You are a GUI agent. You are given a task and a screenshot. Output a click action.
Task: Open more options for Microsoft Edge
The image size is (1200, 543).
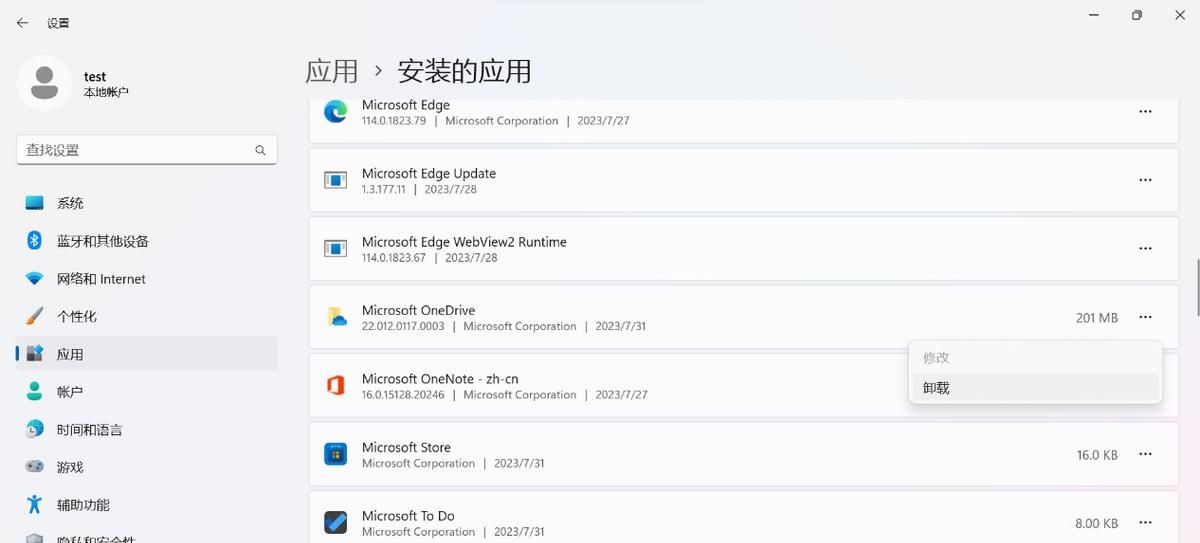click(x=1145, y=112)
